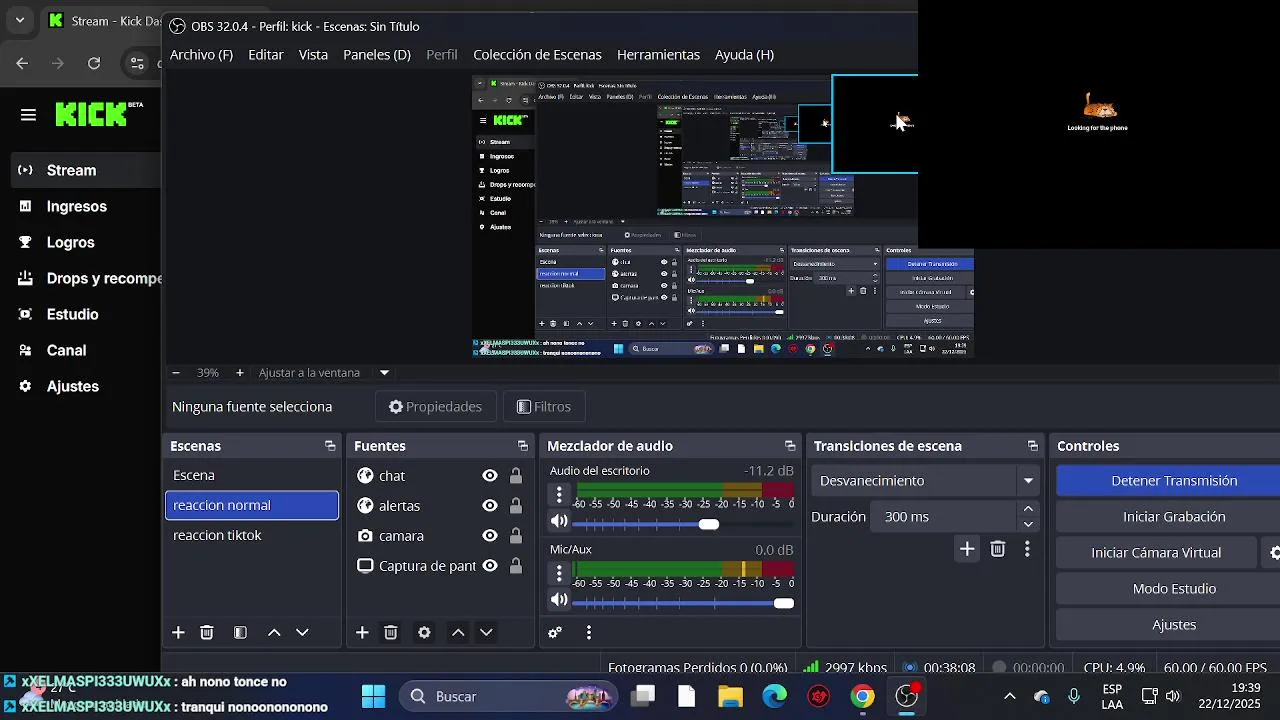Delete transition using trash icon
Viewport: 1280px width, 720px height.
[x=998, y=548]
